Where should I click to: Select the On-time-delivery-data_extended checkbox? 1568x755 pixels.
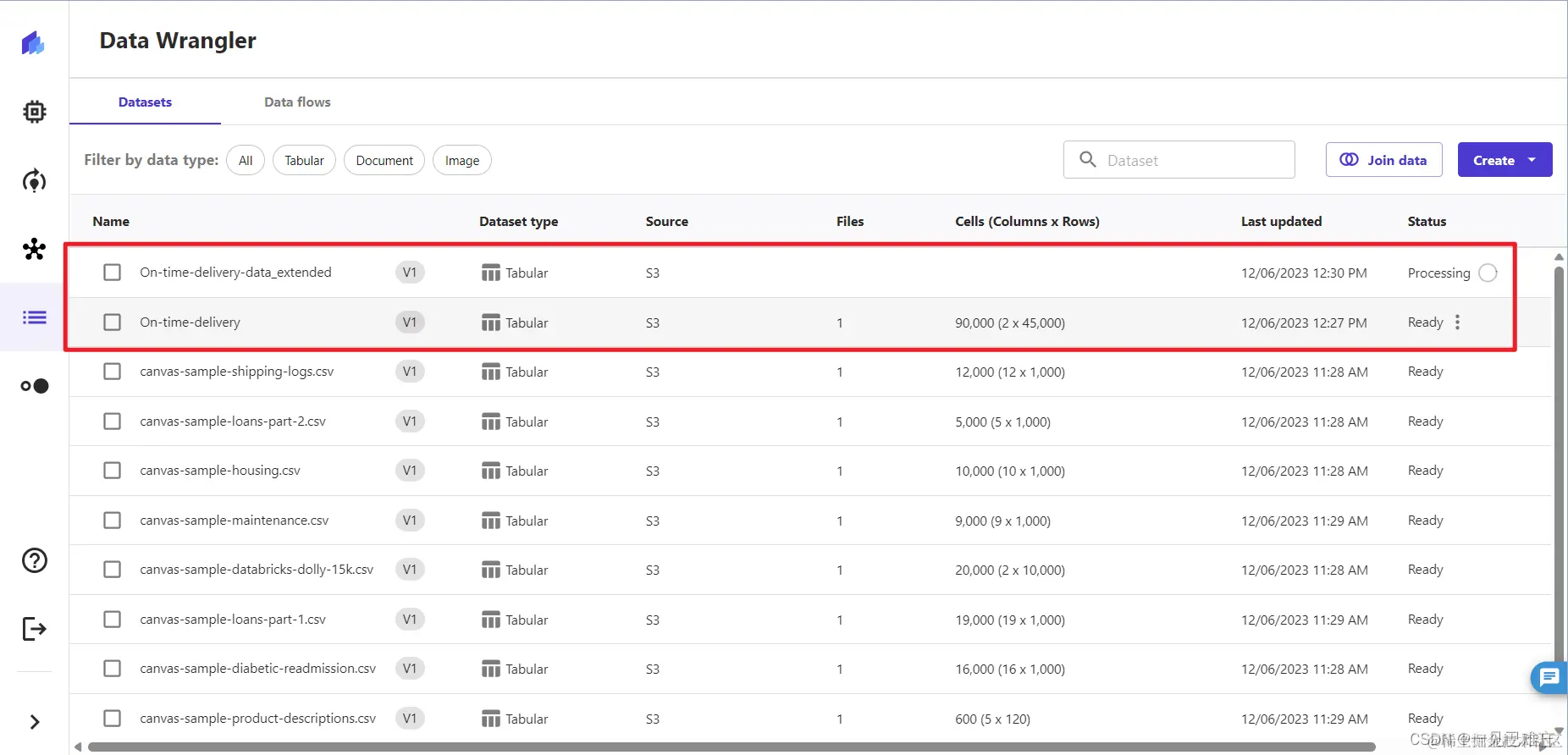click(112, 272)
